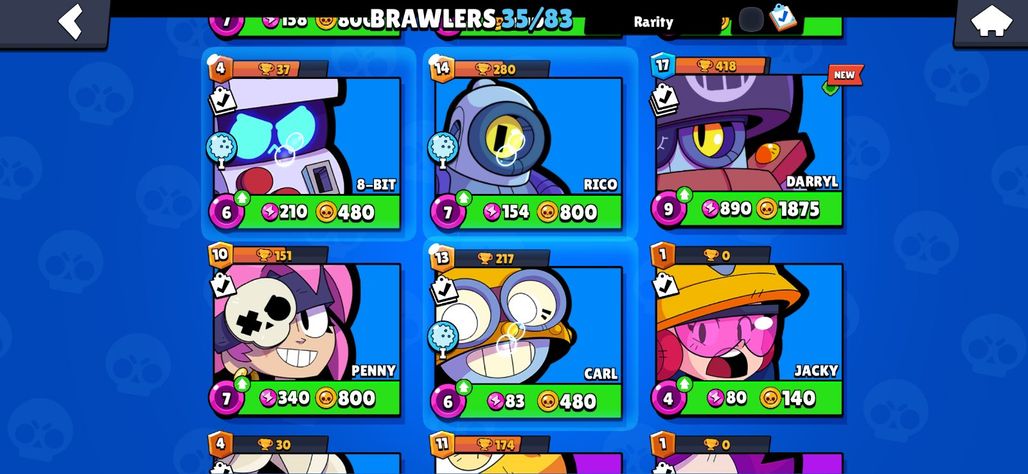Open the Rarity sort dropdown
Image resolution: width=1028 pixels, height=474 pixels.
[653, 22]
